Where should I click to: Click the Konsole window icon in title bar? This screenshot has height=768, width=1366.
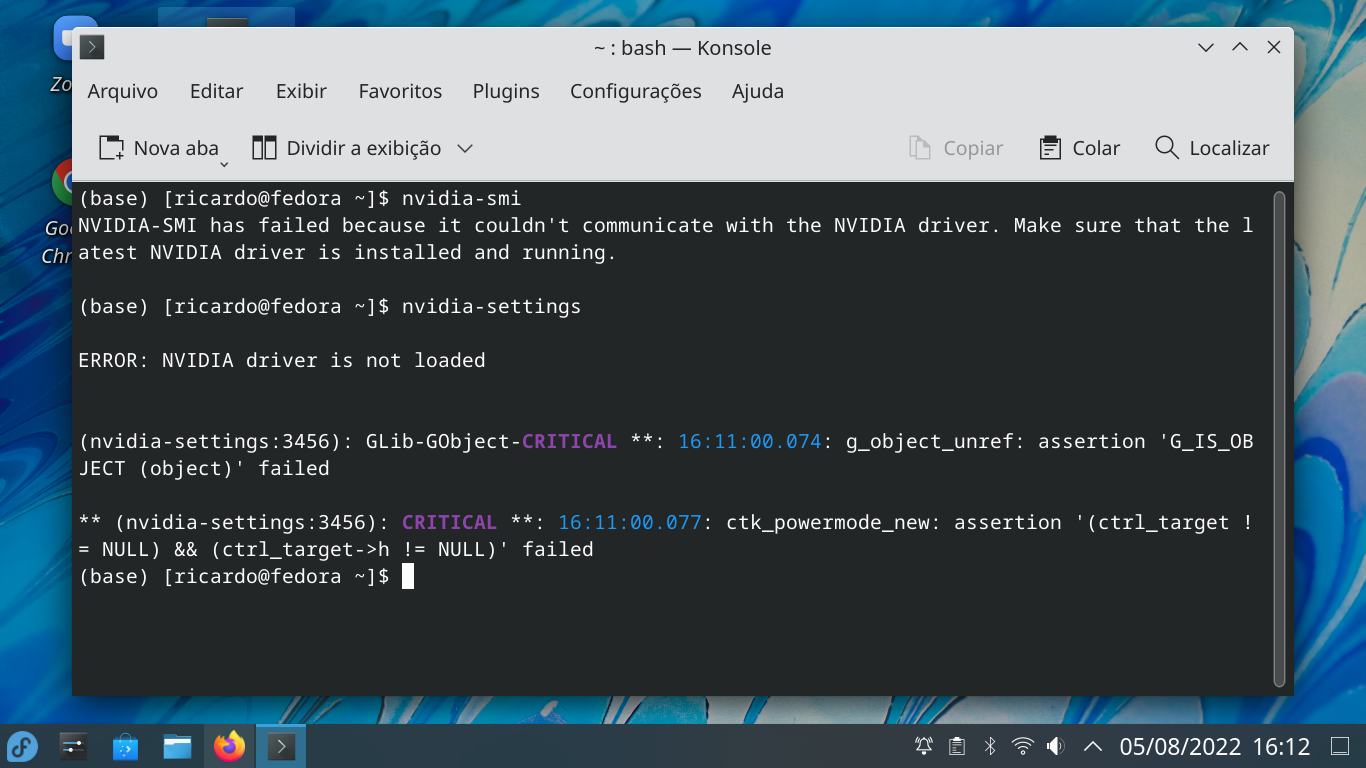click(92, 47)
